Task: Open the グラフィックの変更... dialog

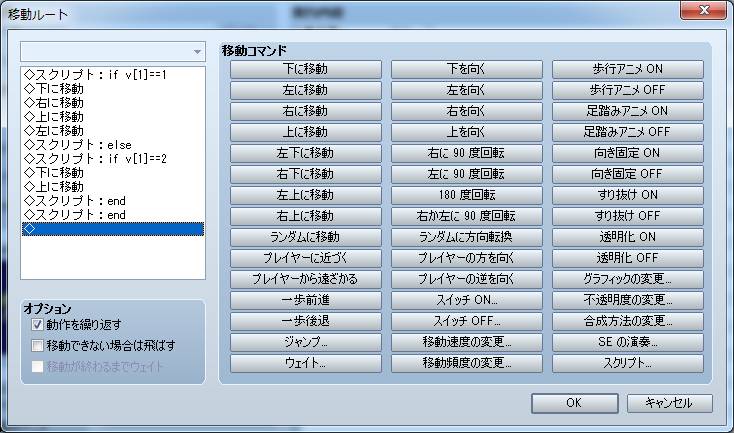Action: coord(628,279)
